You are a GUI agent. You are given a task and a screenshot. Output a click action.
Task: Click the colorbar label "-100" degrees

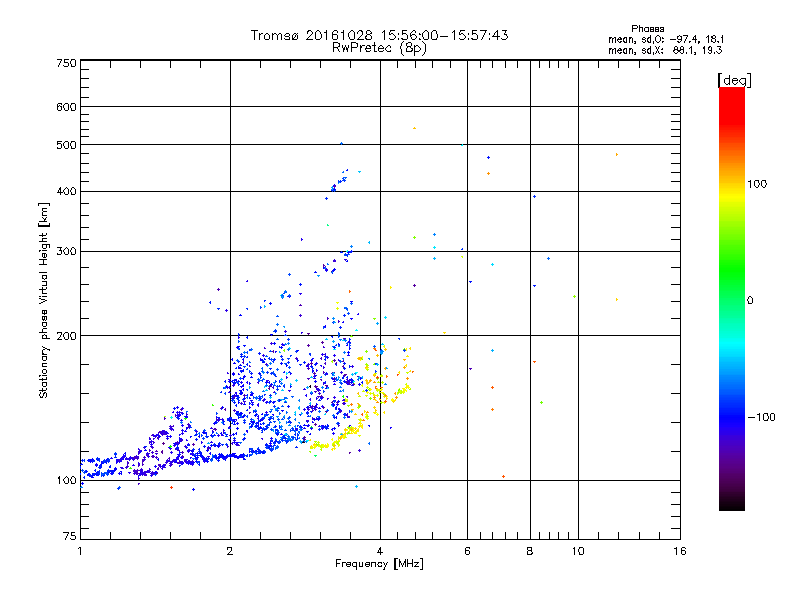pyautogui.click(x=761, y=417)
